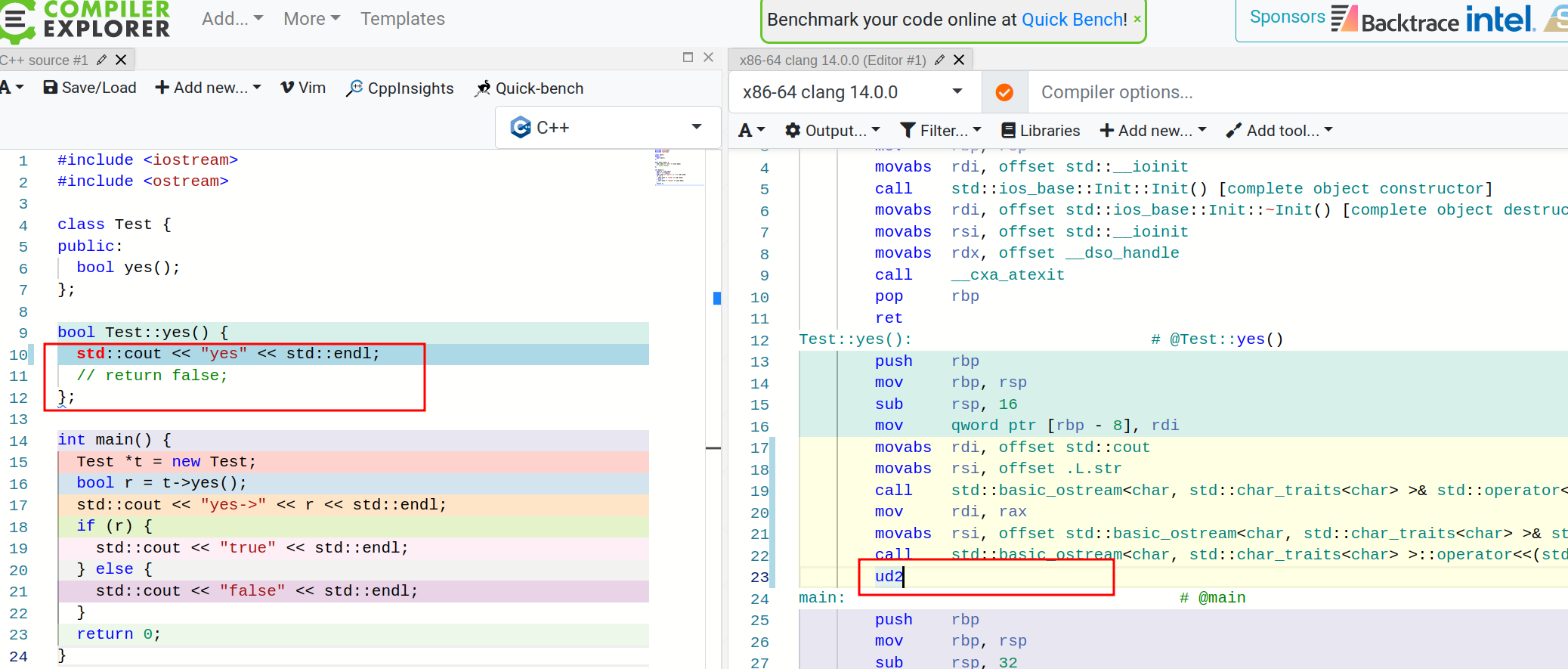
Task: Select the x86-64 clang 14.0.0 tab
Action: click(832, 60)
